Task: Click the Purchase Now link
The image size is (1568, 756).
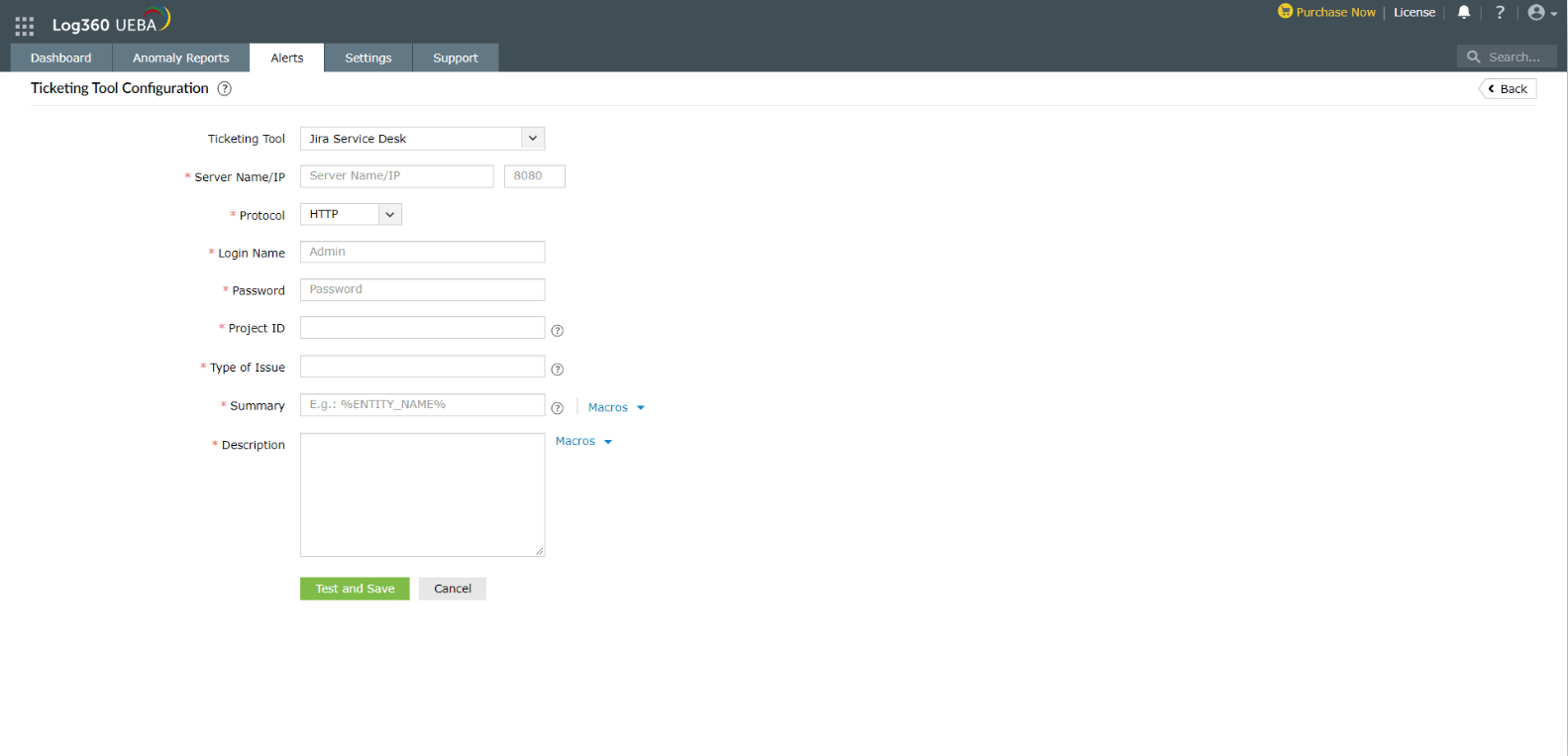Action: (1335, 12)
